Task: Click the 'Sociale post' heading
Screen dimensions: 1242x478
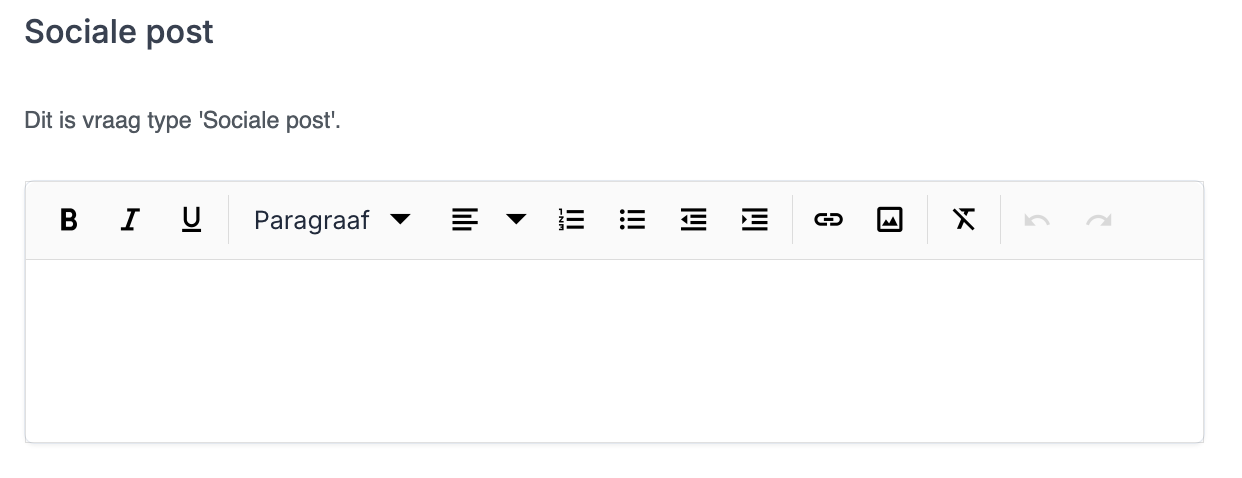Action: tap(119, 32)
